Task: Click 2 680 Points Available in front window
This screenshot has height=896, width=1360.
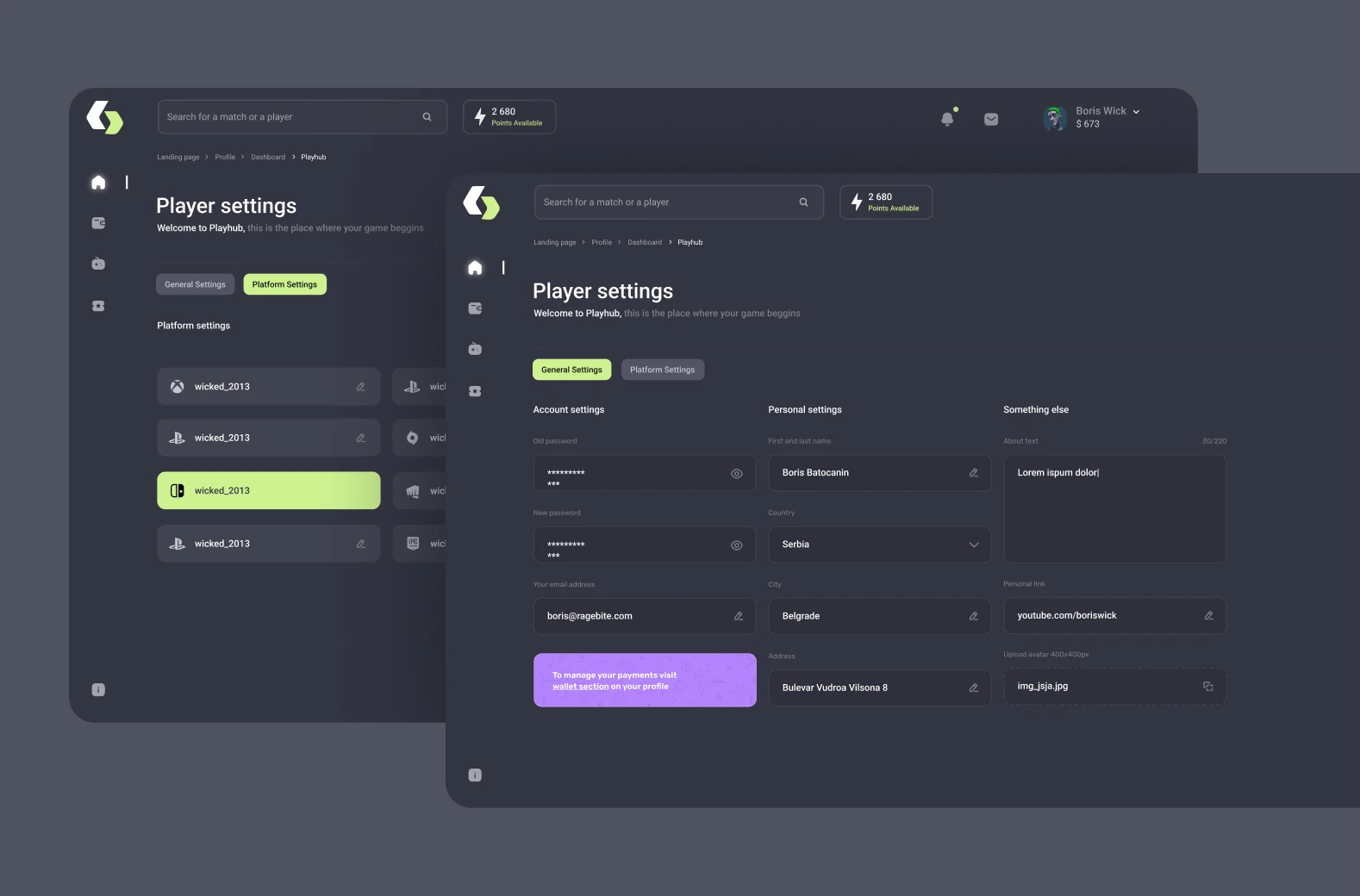Action: coord(886,202)
